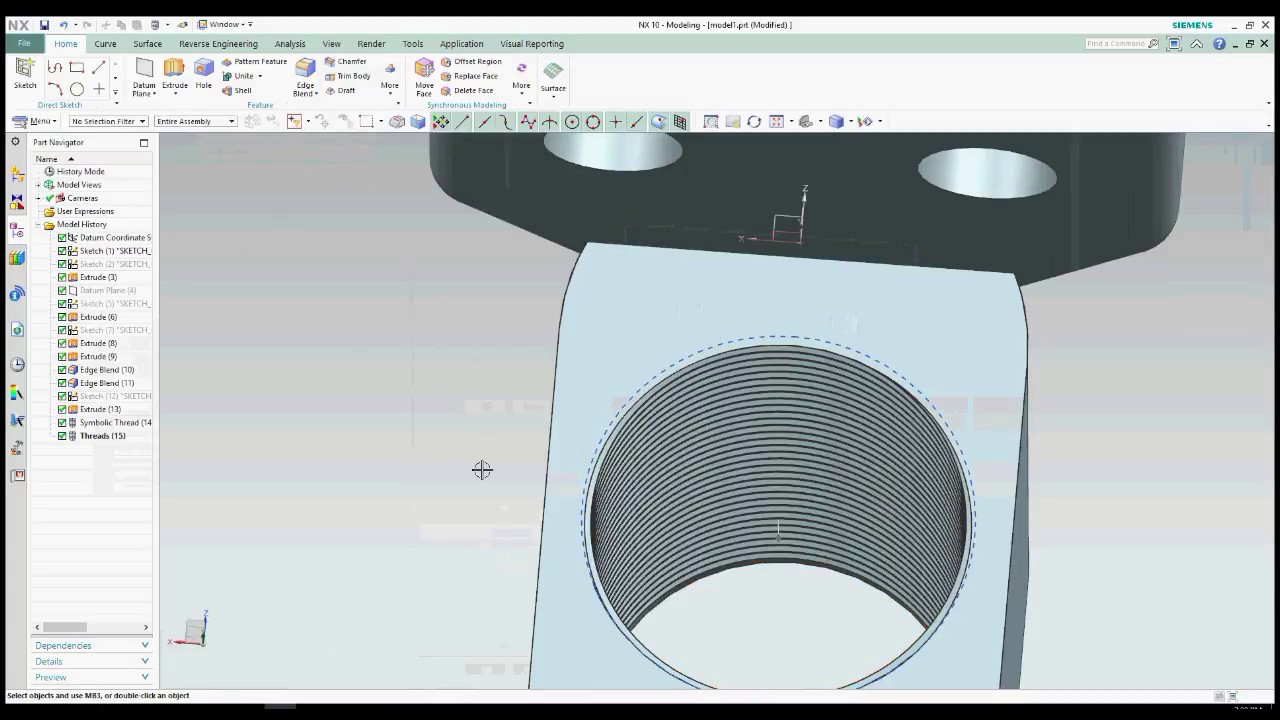This screenshot has height=720, width=1280.
Task: Click the Offset Region command
Action: (471, 61)
